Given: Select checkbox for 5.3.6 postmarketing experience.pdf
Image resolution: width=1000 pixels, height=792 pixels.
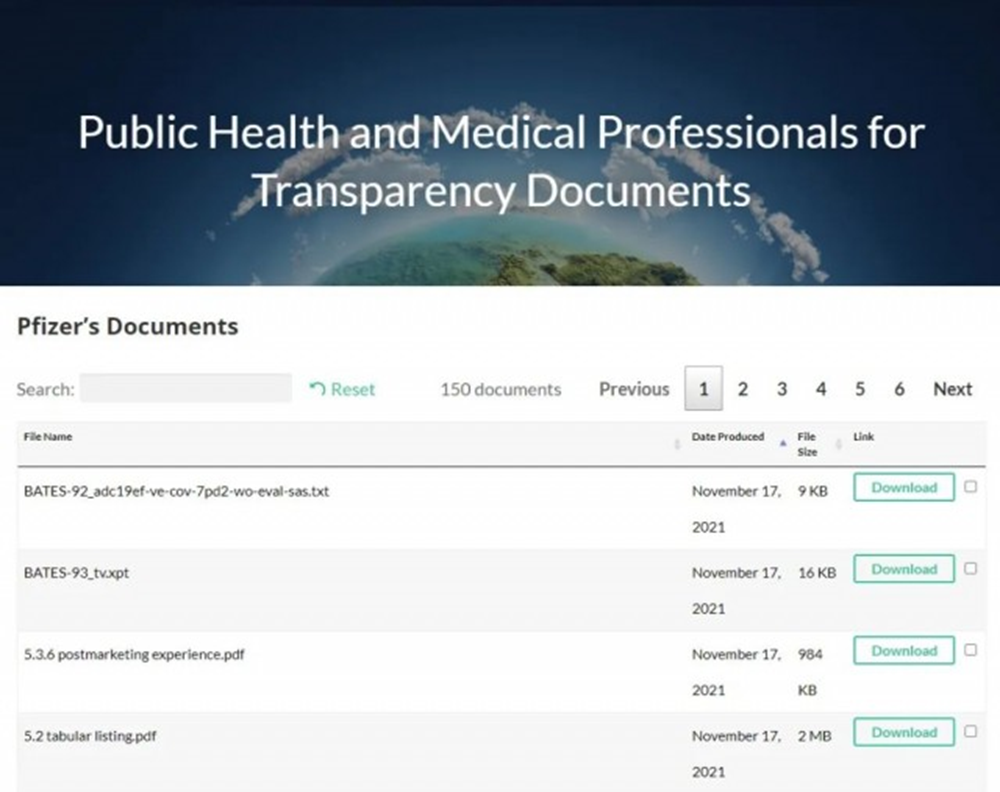Looking at the screenshot, I should click(970, 650).
